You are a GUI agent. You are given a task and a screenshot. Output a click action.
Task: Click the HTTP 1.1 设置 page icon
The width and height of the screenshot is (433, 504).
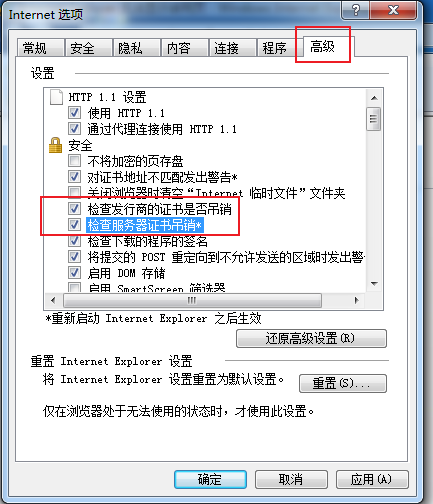click(x=56, y=97)
